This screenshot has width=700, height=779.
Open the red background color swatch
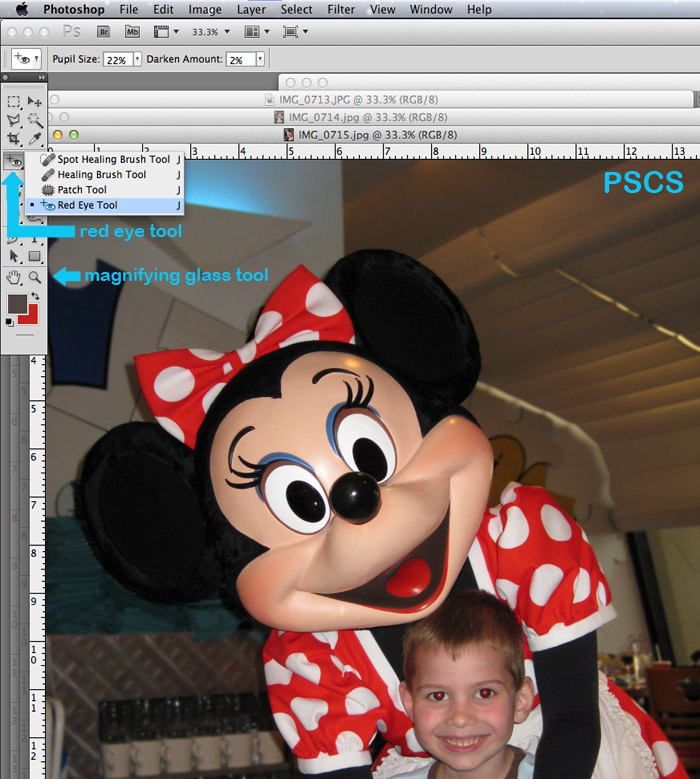pyautogui.click(x=30, y=318)
